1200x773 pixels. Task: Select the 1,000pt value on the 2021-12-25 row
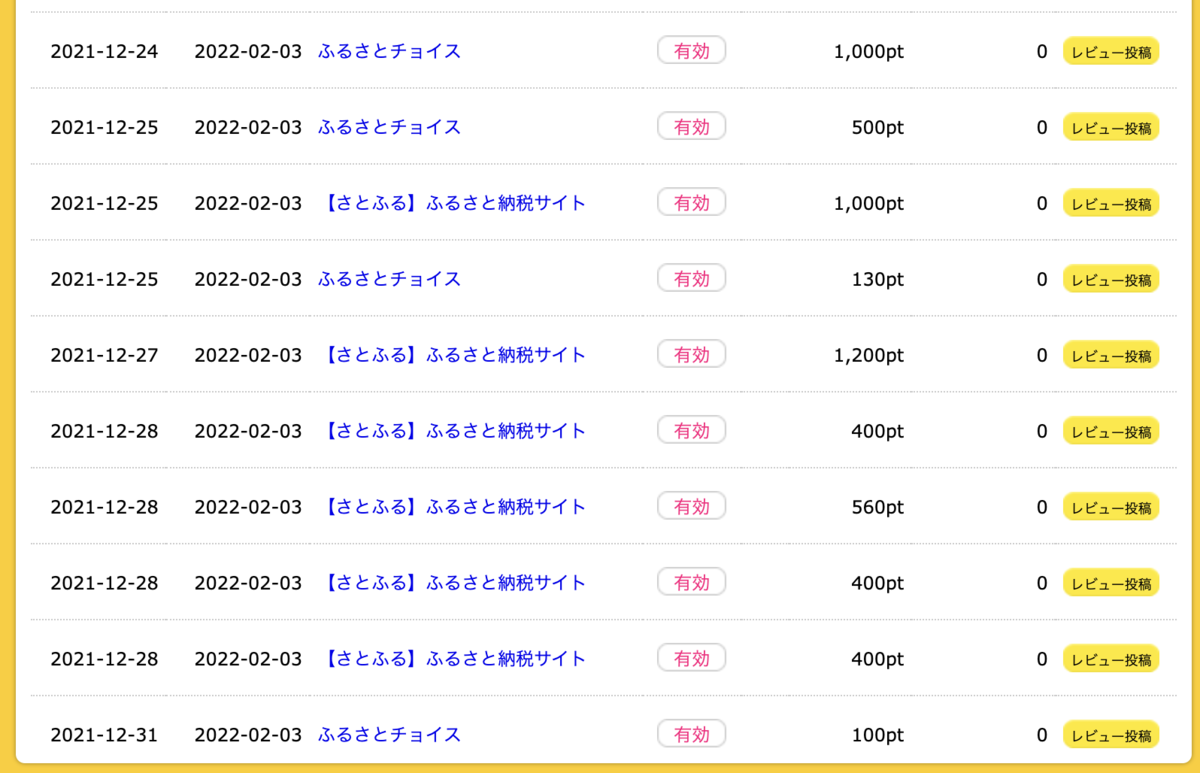click(x=868, y=203)
